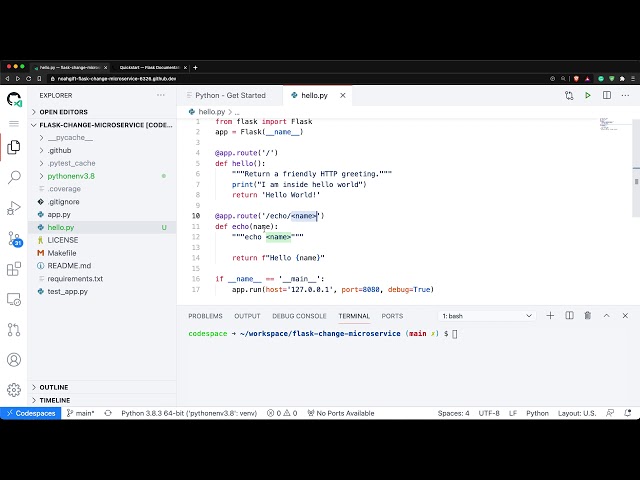This screenshot has width=640, height=480.
Task: Expand the OPEN EDITORS section
Action: point(102,112)
